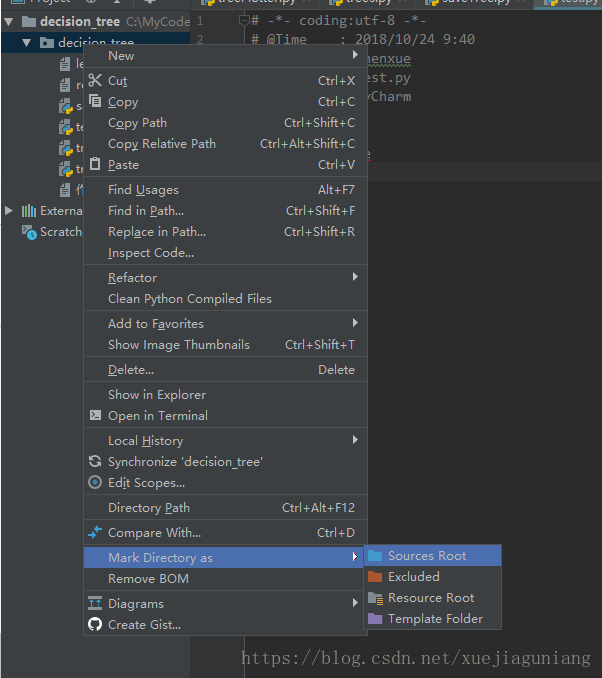Click the blue Sources Root folder icon
The height and width of the screenshot is (678, 602).
coord(375,555)
